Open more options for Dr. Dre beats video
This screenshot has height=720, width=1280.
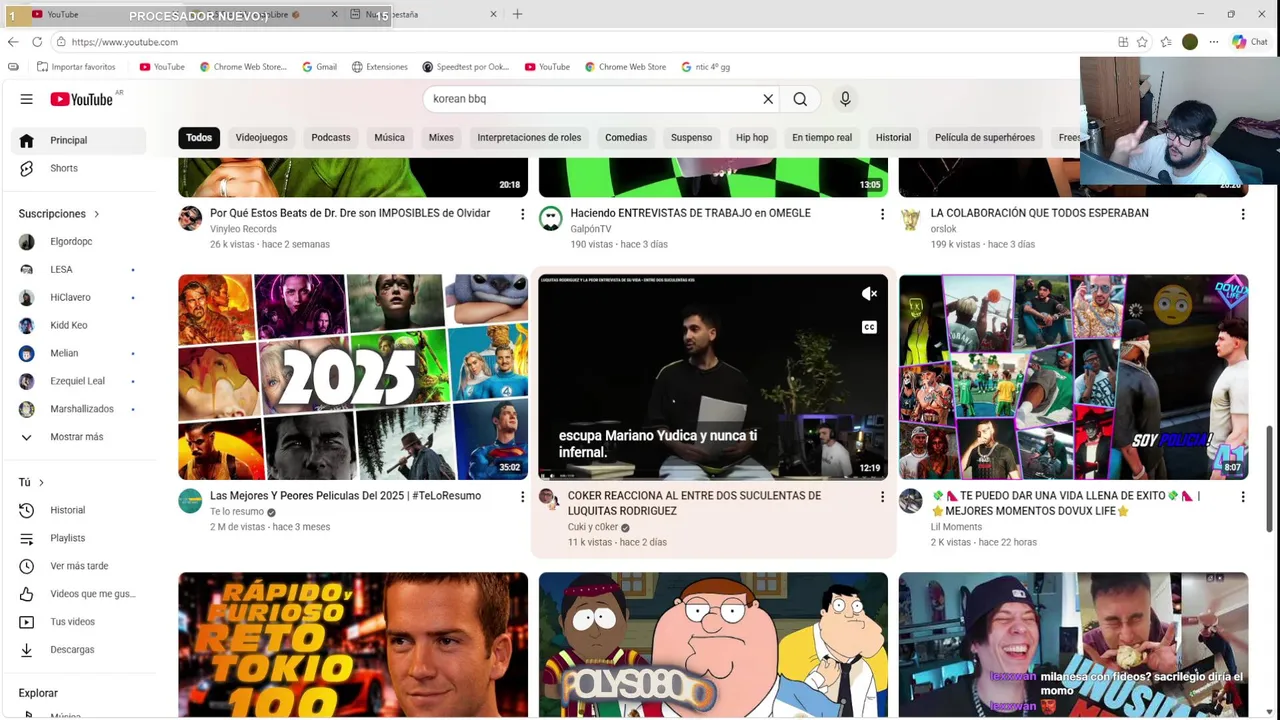point(522,214)
